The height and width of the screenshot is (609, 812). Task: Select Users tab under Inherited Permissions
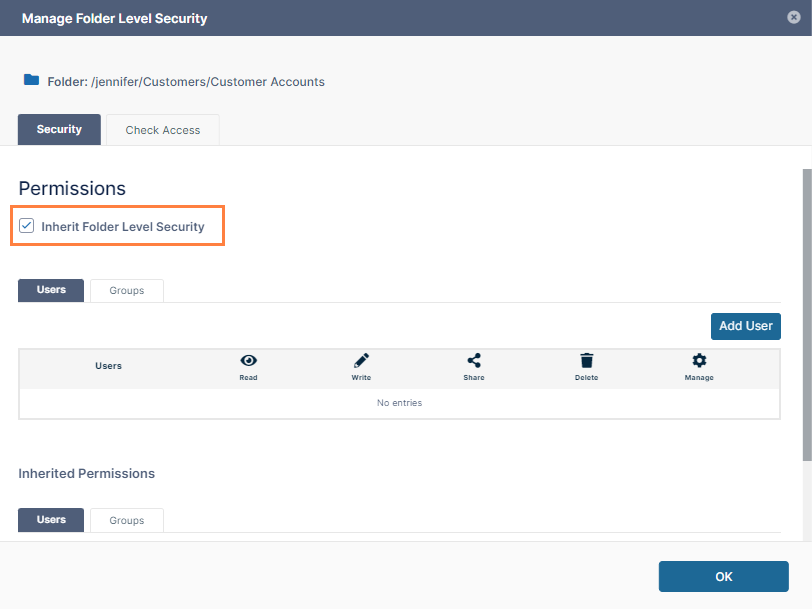pyautogui.click(x=51, y=520)
